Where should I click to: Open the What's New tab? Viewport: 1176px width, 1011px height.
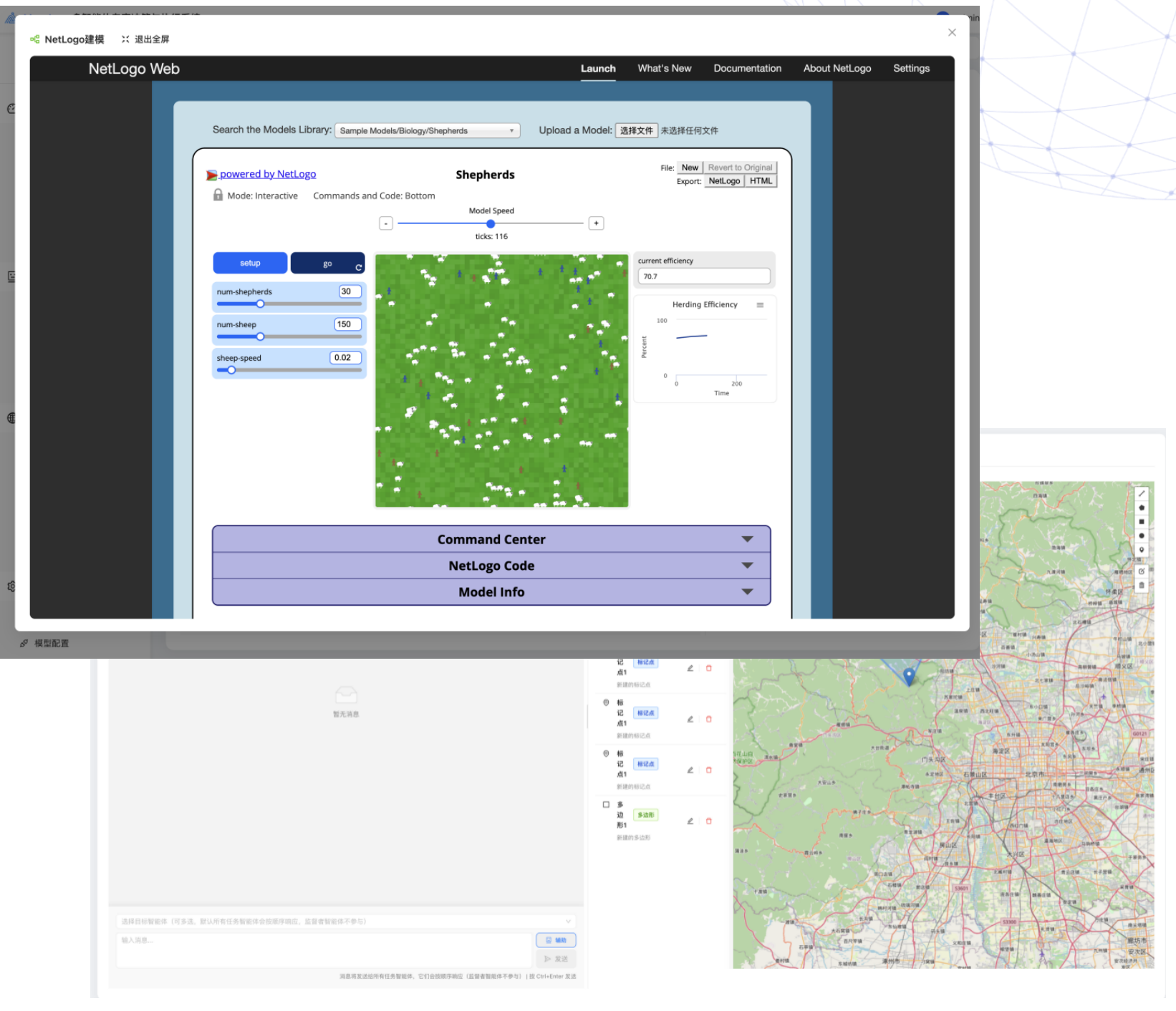point(664,69)
